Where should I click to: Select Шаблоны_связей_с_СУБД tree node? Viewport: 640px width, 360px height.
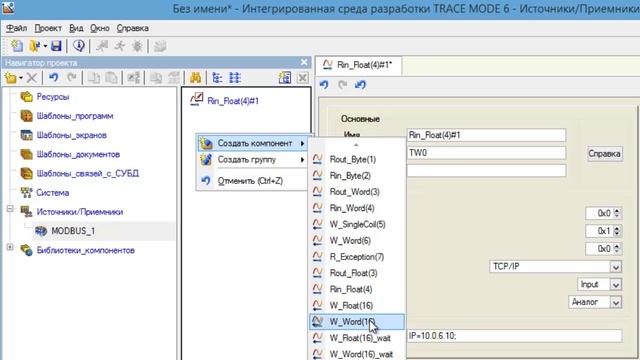(x=87, y=173)
